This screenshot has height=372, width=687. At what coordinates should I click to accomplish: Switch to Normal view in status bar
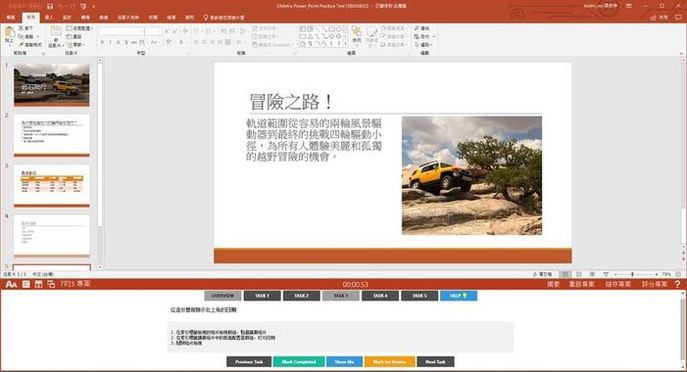566,274
